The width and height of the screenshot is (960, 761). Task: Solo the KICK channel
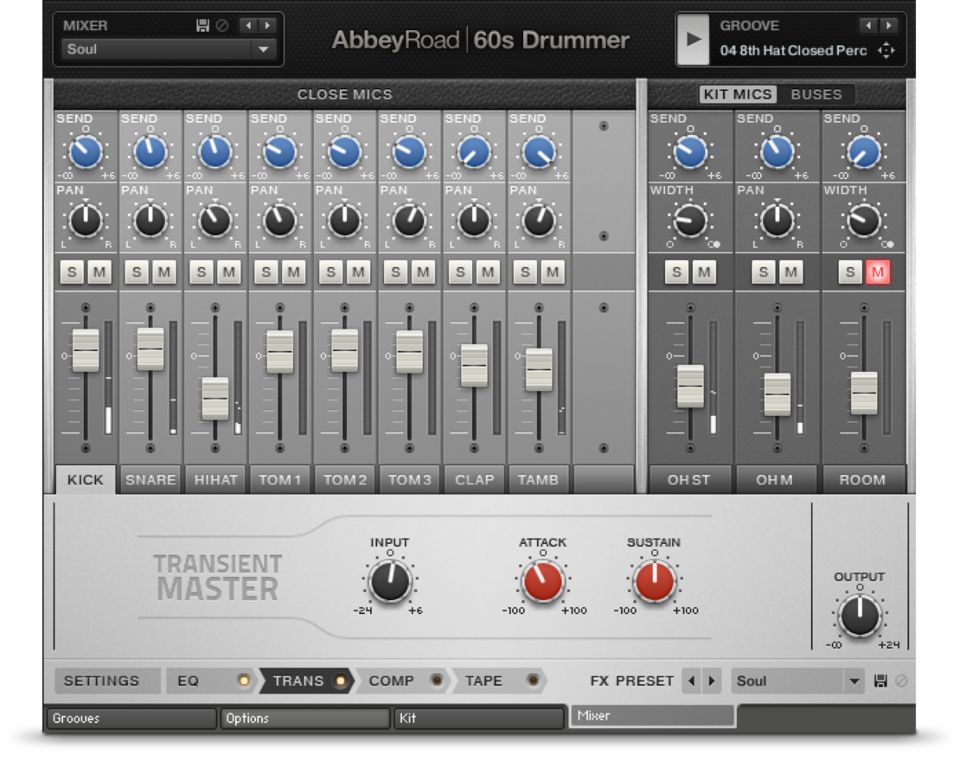[72, 272]
